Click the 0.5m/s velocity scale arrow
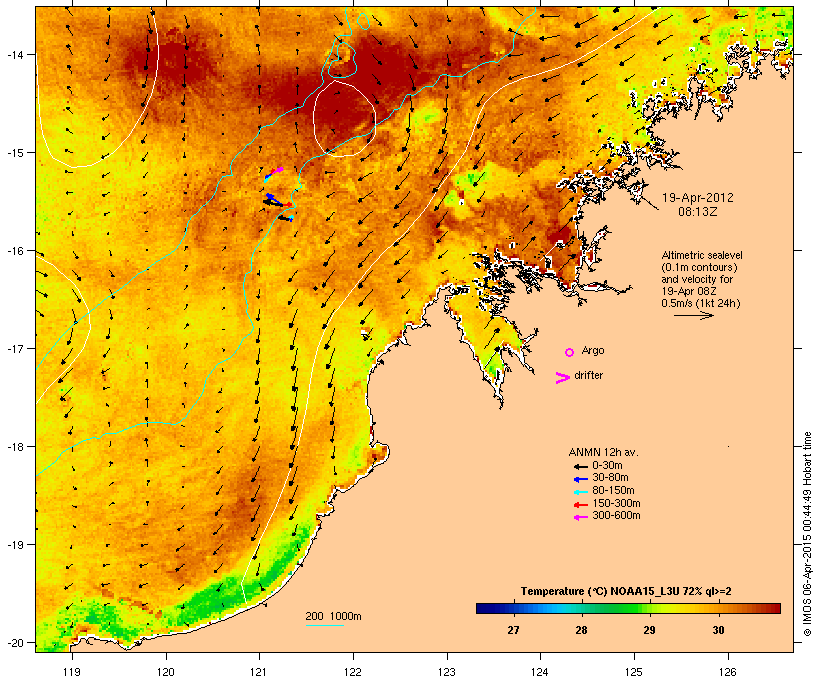Screen dimensions: 820x680 [693, 315]
